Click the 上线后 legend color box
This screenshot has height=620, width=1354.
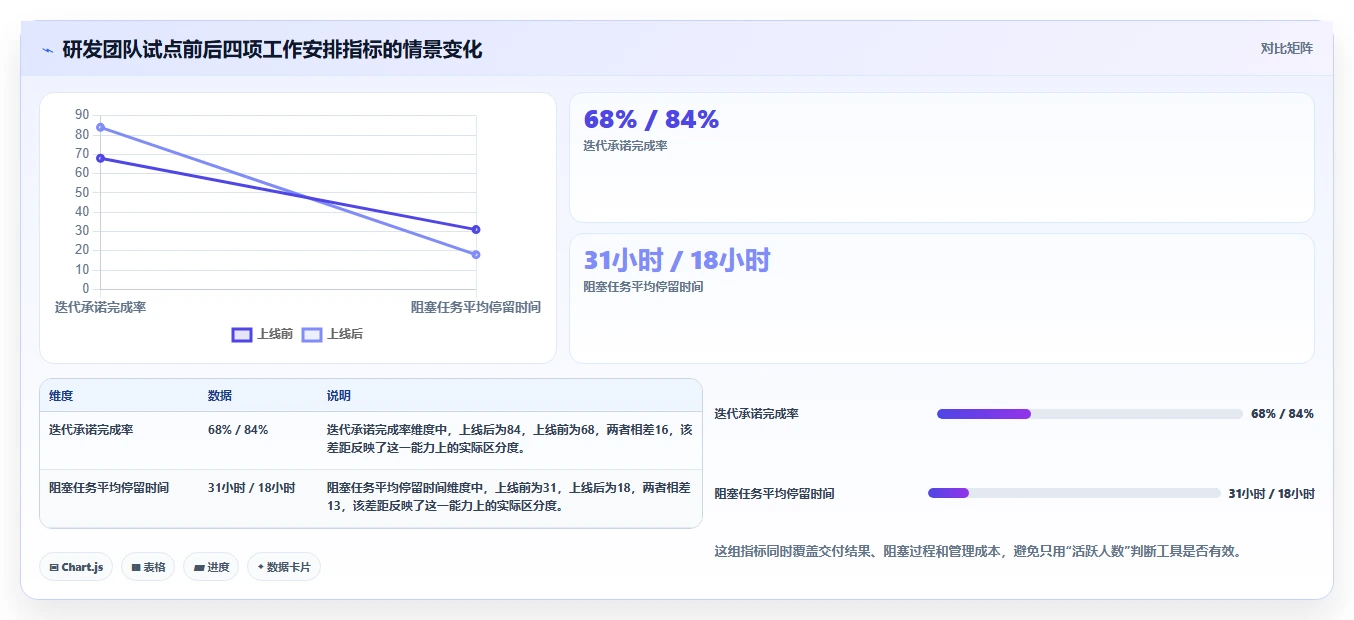(311, 334)
